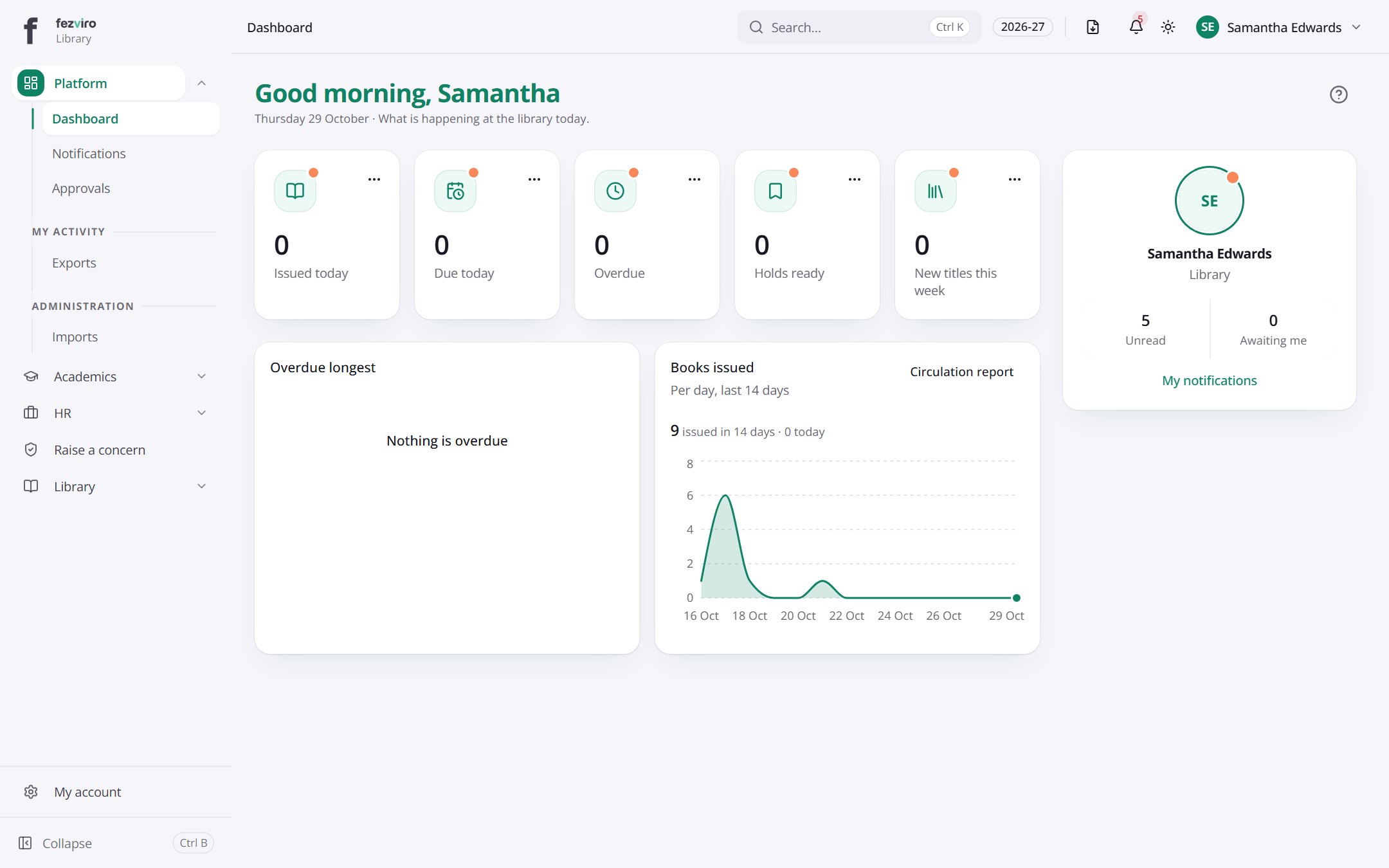Open the Due today card options menu
Screen dimensions: 1389x868
[x=534, y=179]
